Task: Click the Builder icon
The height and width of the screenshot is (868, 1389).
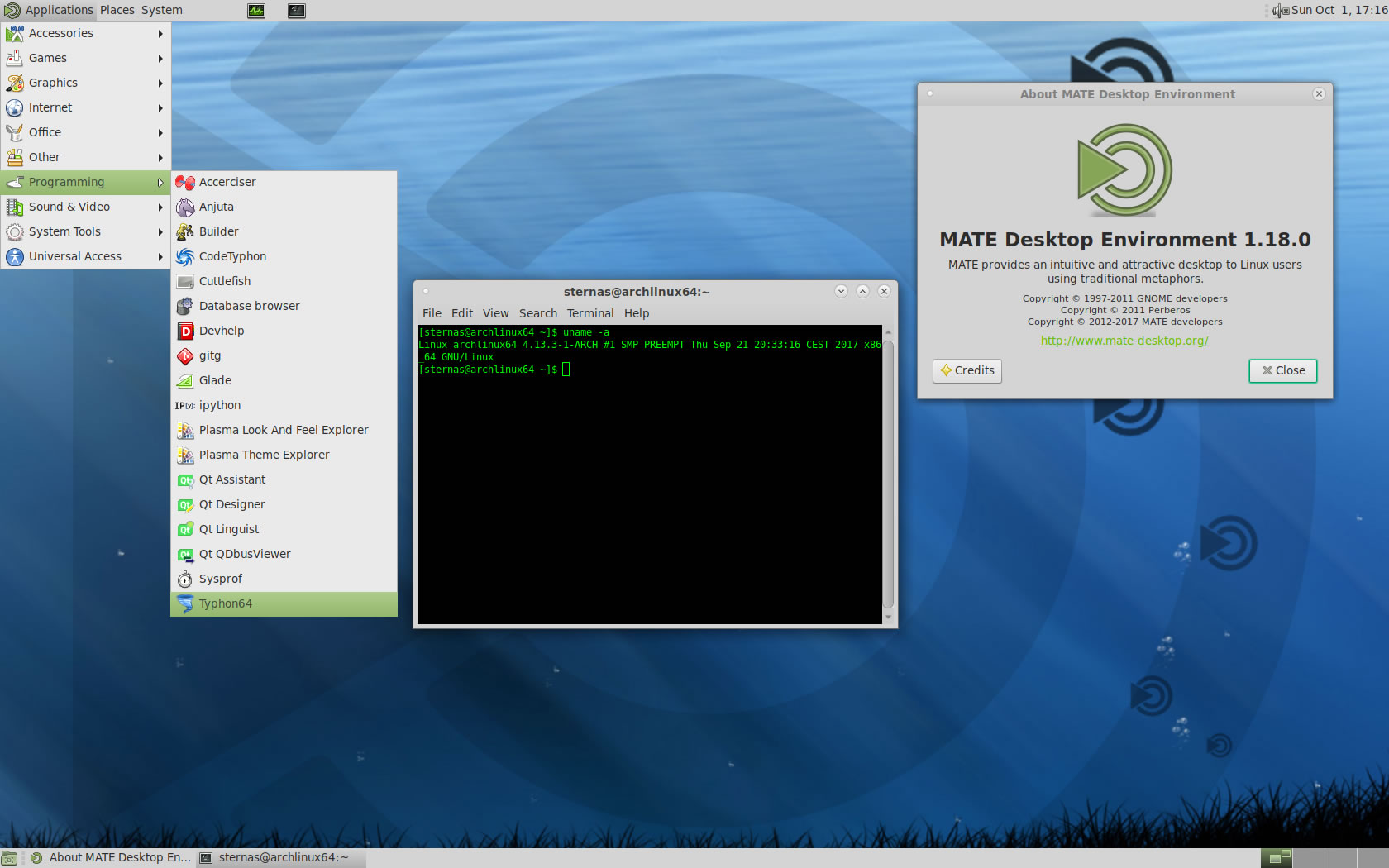Action: (185, 231)
